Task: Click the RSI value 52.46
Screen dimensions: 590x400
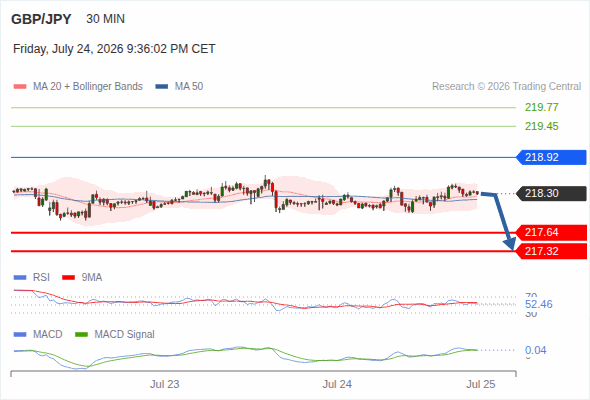Action: click(x=539, y=304)
